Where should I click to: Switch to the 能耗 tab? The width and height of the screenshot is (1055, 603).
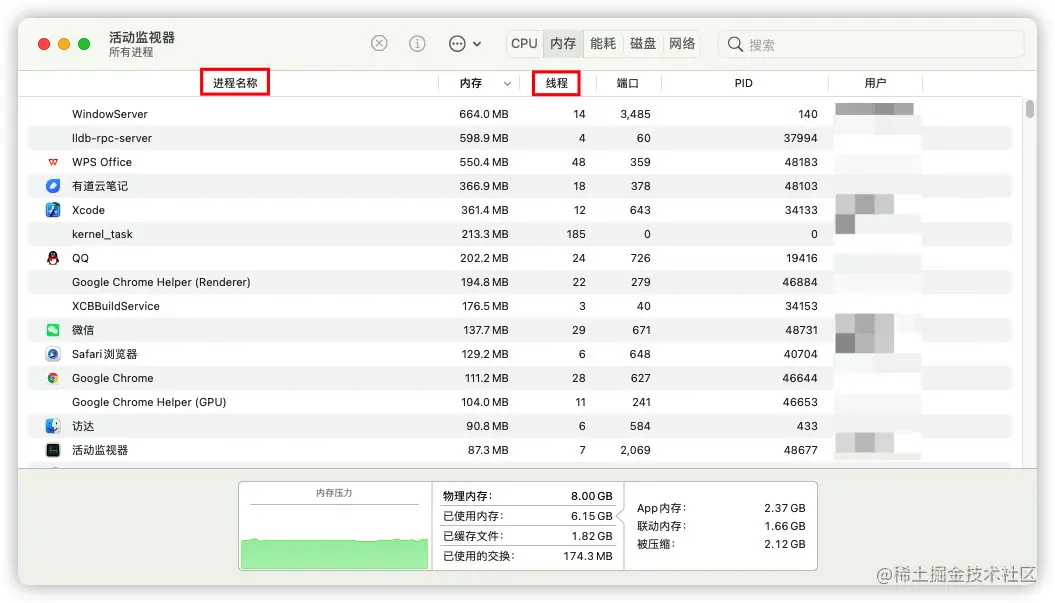point(603,44)
